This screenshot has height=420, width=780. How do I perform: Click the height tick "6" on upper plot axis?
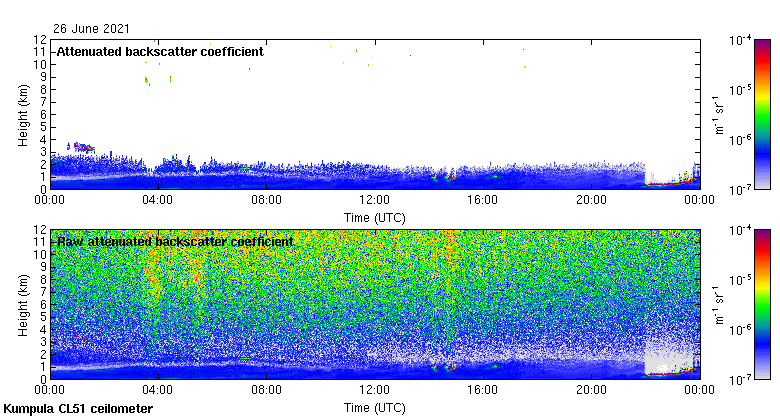[43, 114]
